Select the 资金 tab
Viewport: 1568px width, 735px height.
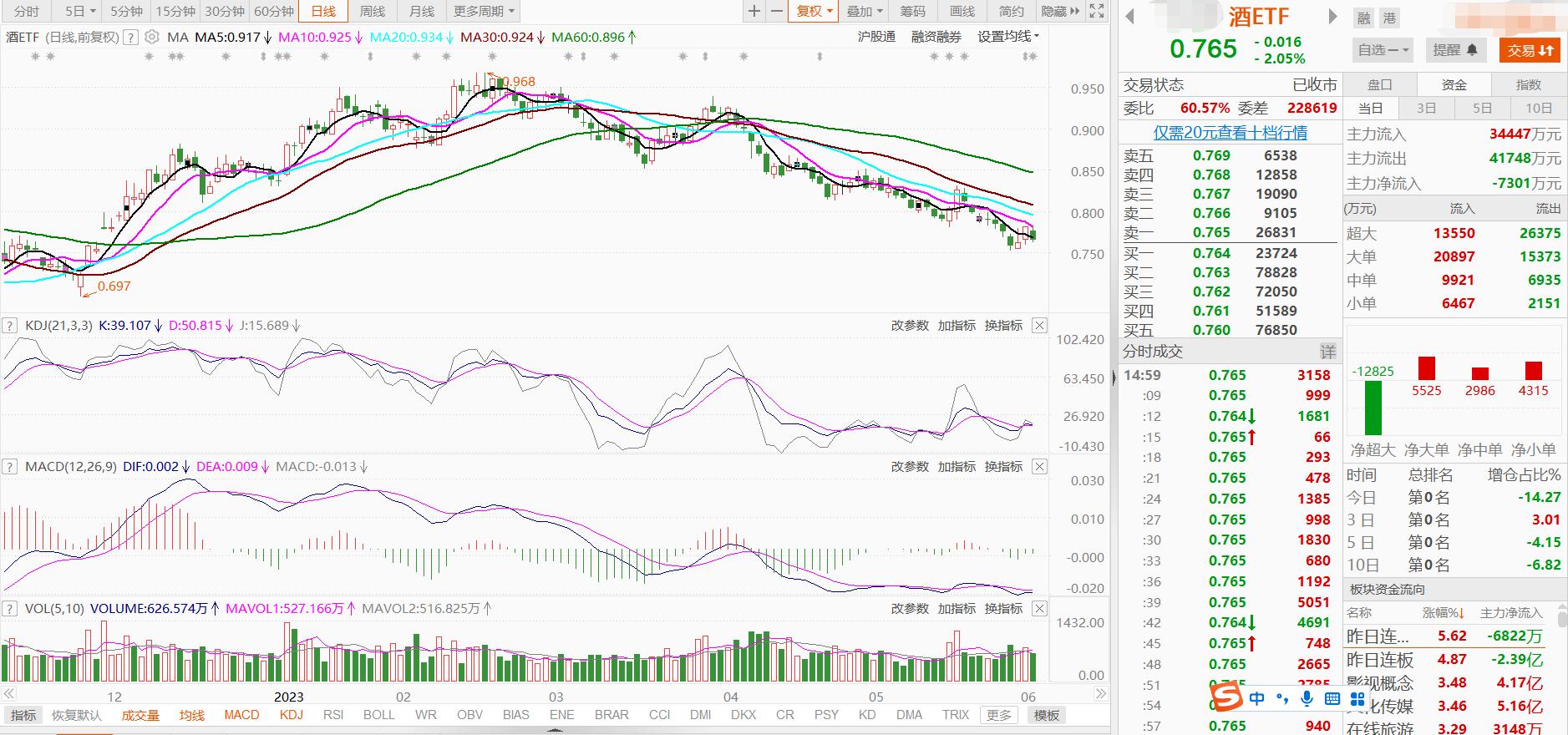1454,84
